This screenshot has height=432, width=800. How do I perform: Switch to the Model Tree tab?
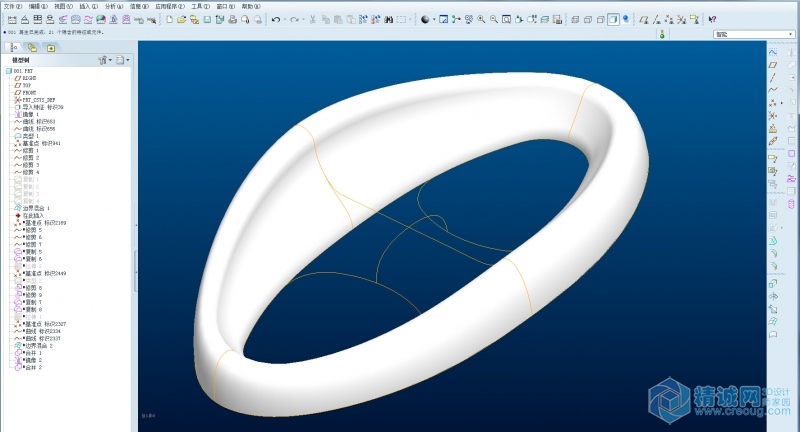[x=14, y=47]
